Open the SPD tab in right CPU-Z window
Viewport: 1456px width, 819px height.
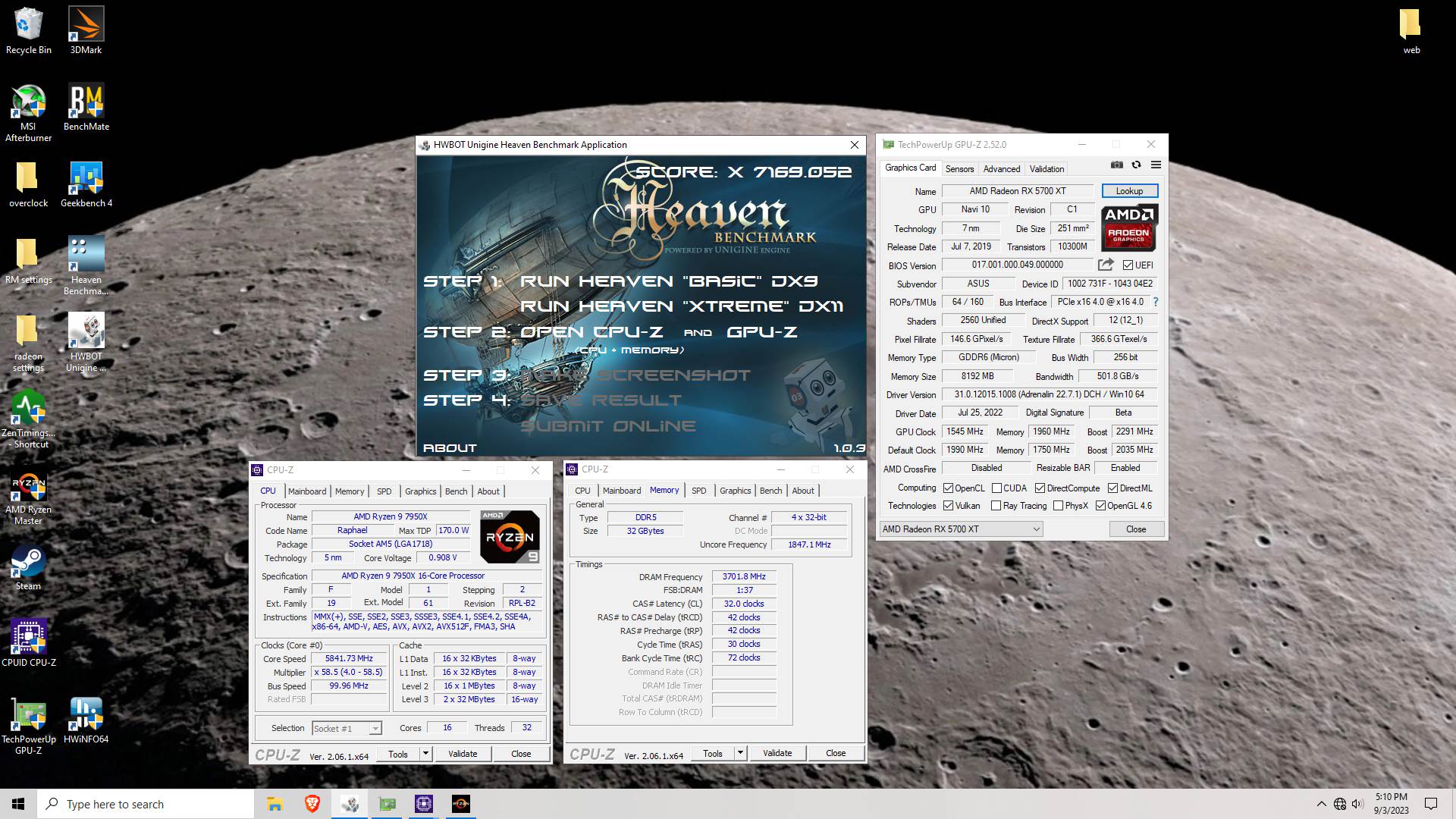(x=698, y=491)
